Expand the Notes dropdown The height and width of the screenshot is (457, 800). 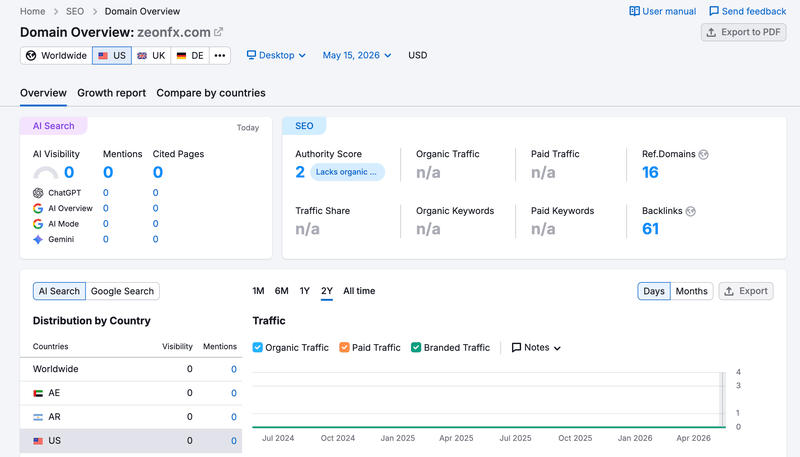click(536, 347)
